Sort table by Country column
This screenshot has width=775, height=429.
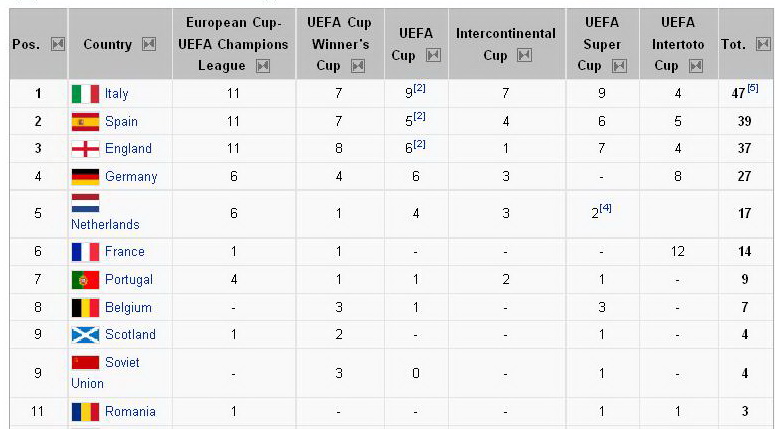click(x=149, y=44)
